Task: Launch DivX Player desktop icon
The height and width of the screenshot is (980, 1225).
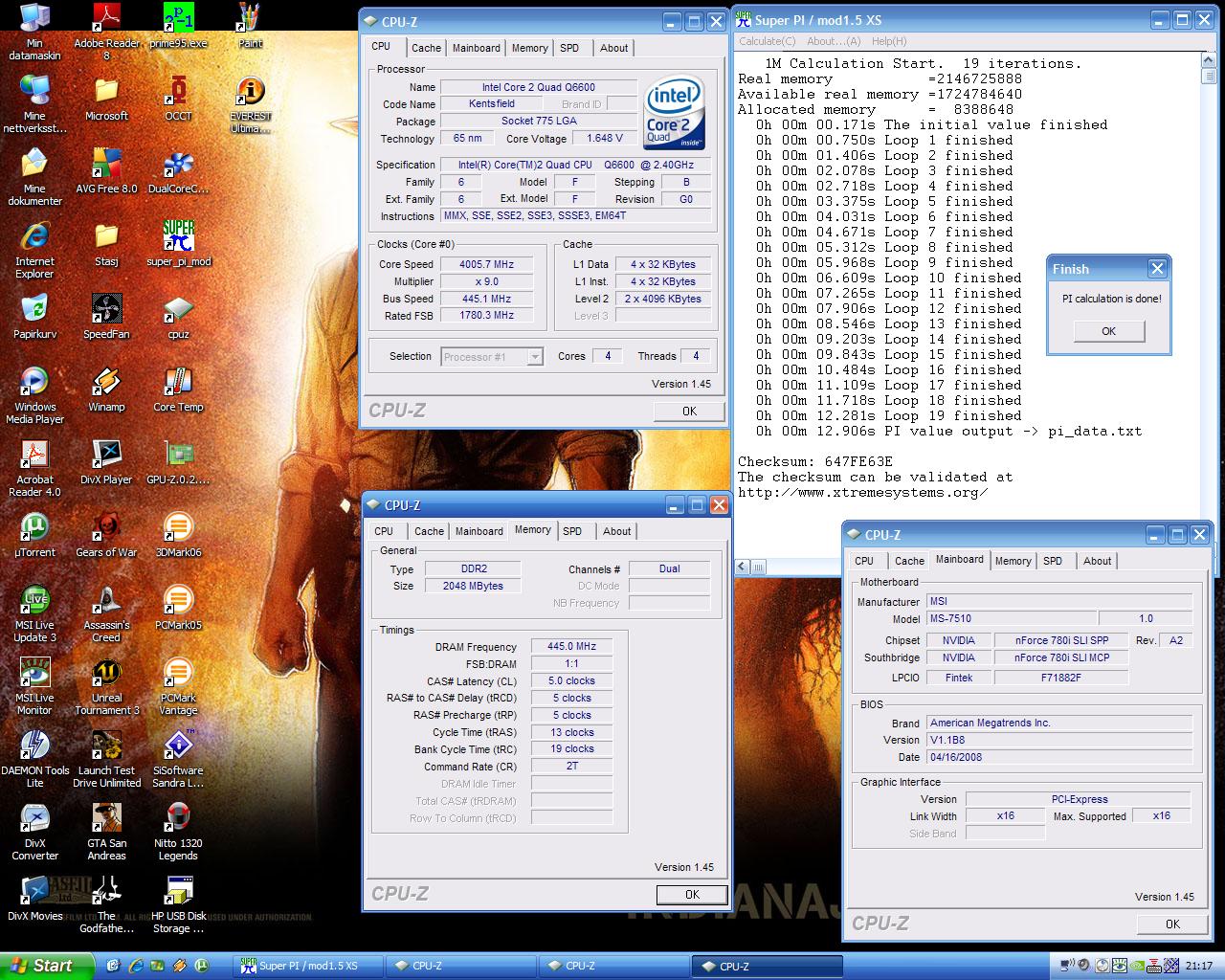Action: pos(106,462)
